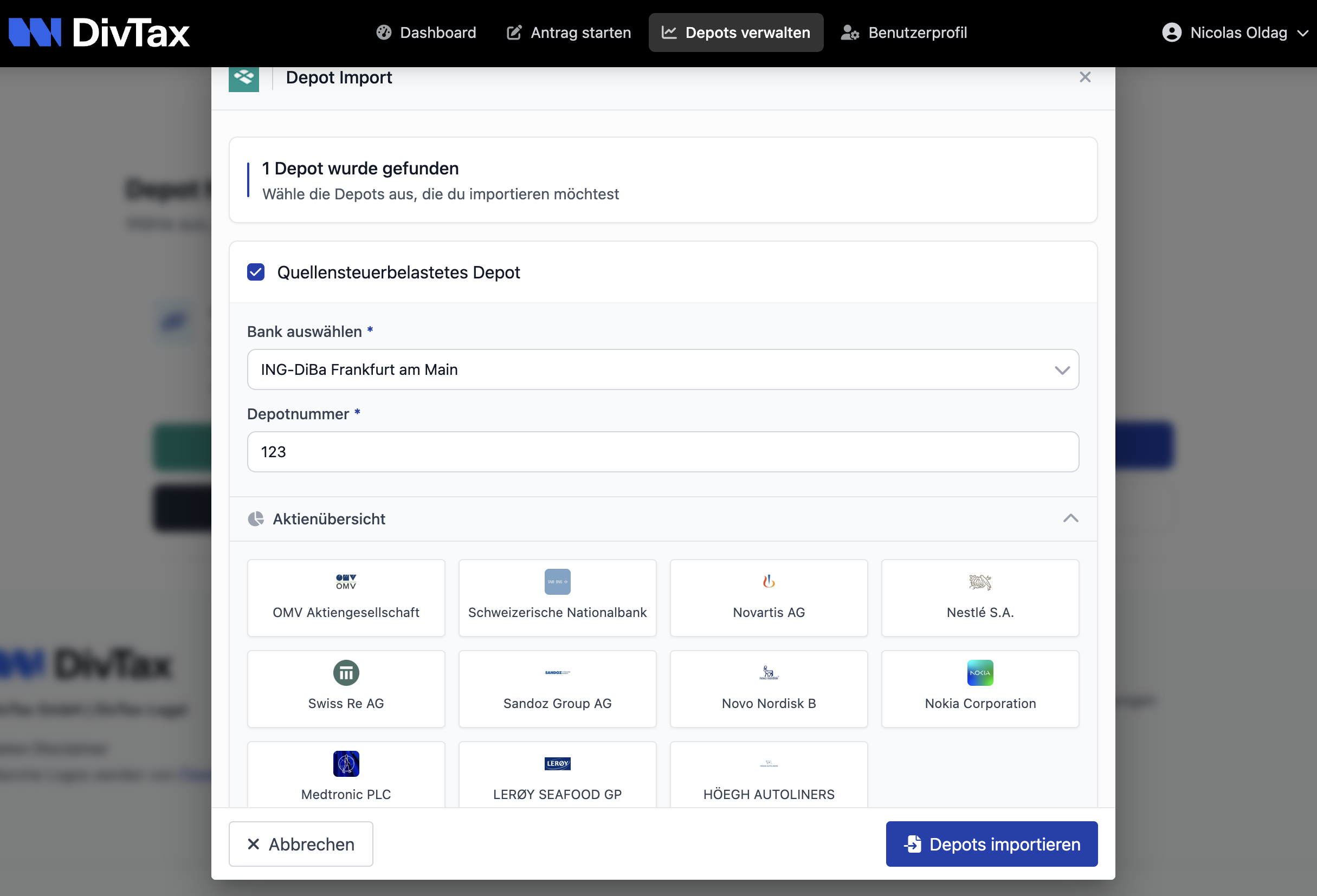1317x896 pixels.
Task: Click the Sandoz Group AG logo
Action: pyautogui.click(x=558, y=673)
